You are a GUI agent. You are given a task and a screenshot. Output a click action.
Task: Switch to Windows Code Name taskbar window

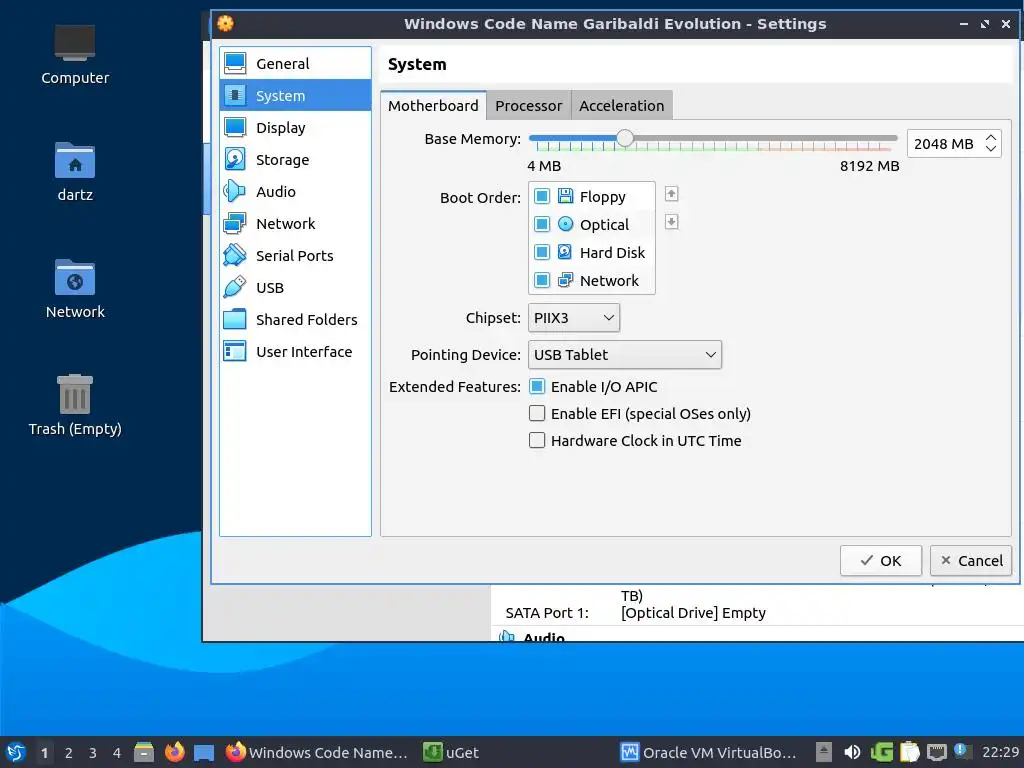click(317, 752)
